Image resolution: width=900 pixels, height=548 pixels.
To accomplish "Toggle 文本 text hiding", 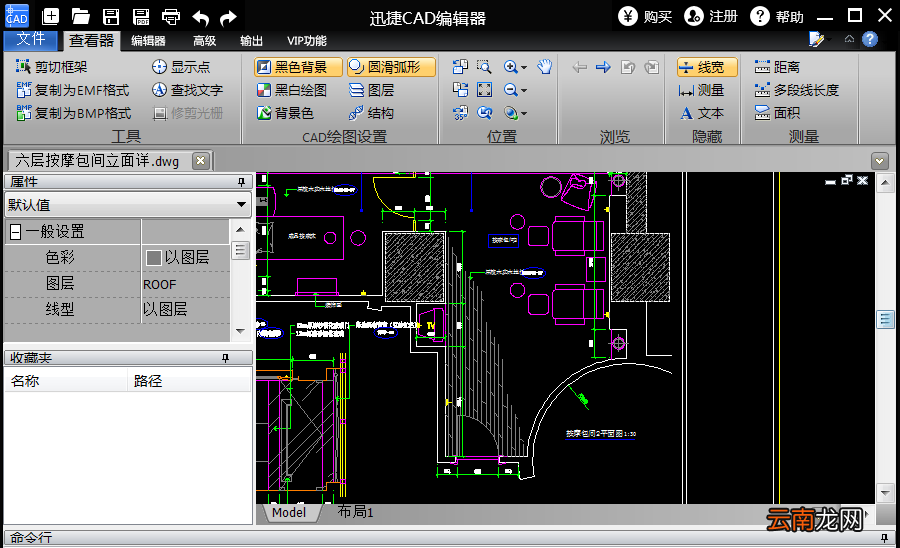I will [701, 113].
